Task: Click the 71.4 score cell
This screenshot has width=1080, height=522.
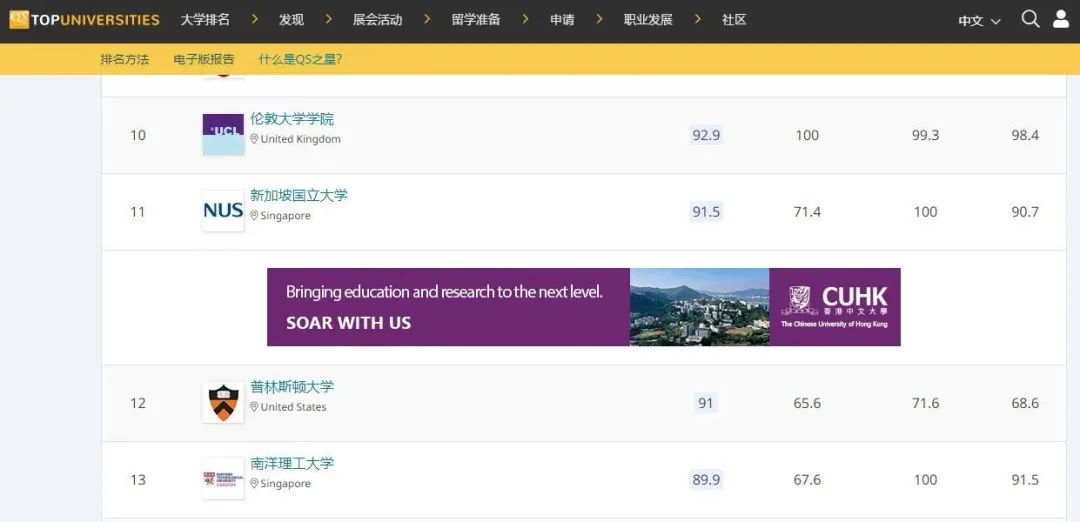Action: click(807, 211)
